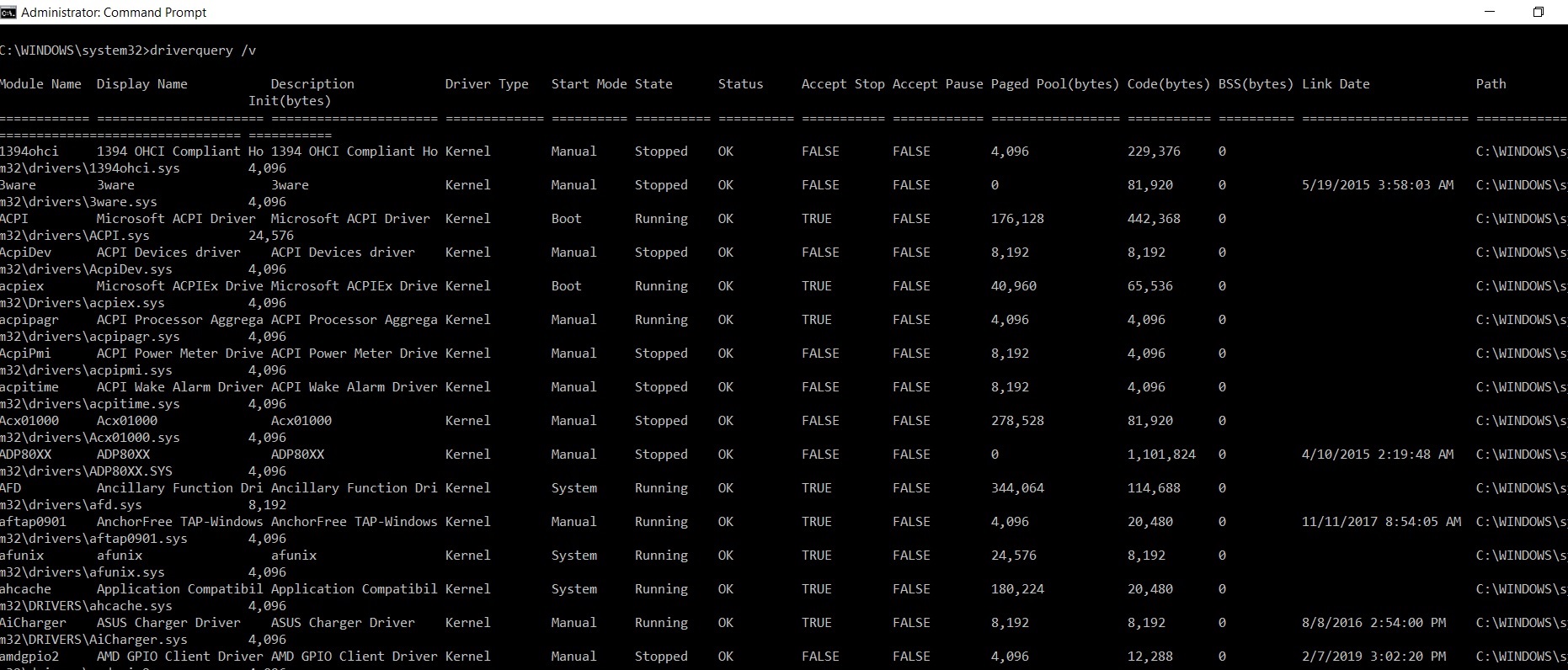Click path line 'm32\drivers\ADP80XX.SYS'
Image resolution: width=1568 pixels, height=670 pixels.
point(86,471)
